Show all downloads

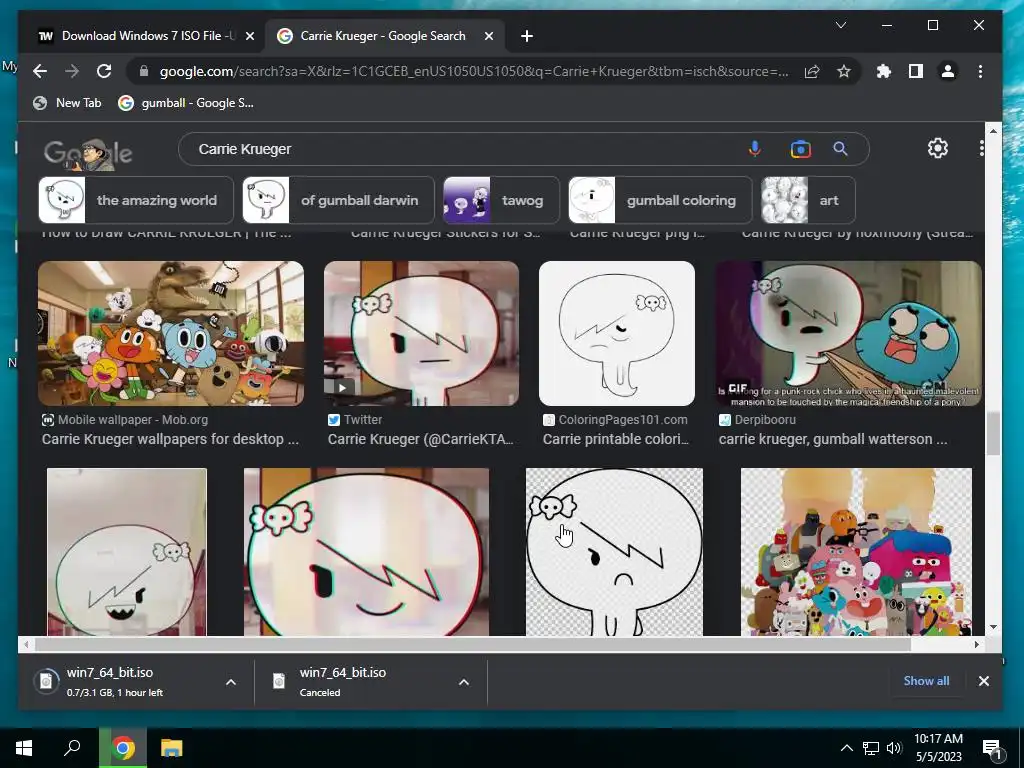click(926, 680)
